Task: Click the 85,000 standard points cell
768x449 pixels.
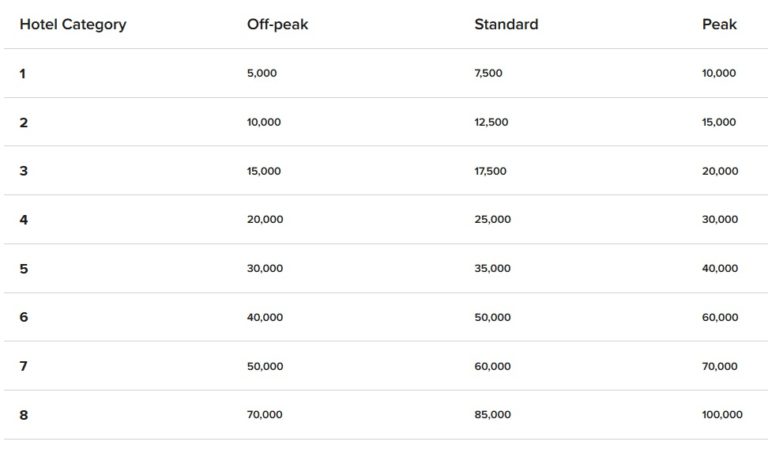Action: pos(492,415)
